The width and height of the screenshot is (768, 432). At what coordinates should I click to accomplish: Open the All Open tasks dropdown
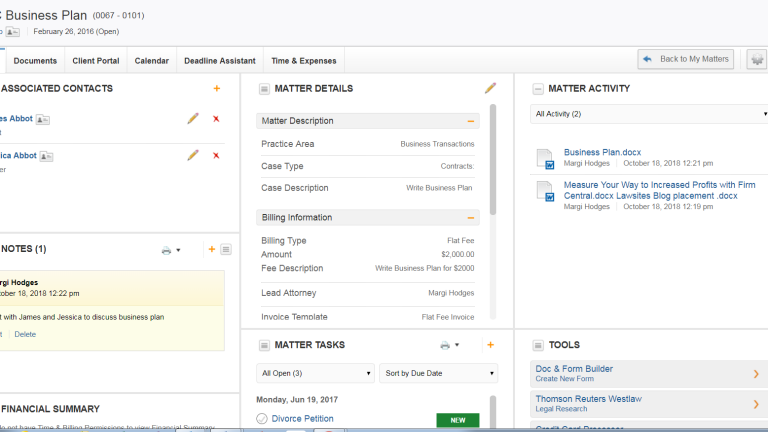tap(315, 374)
